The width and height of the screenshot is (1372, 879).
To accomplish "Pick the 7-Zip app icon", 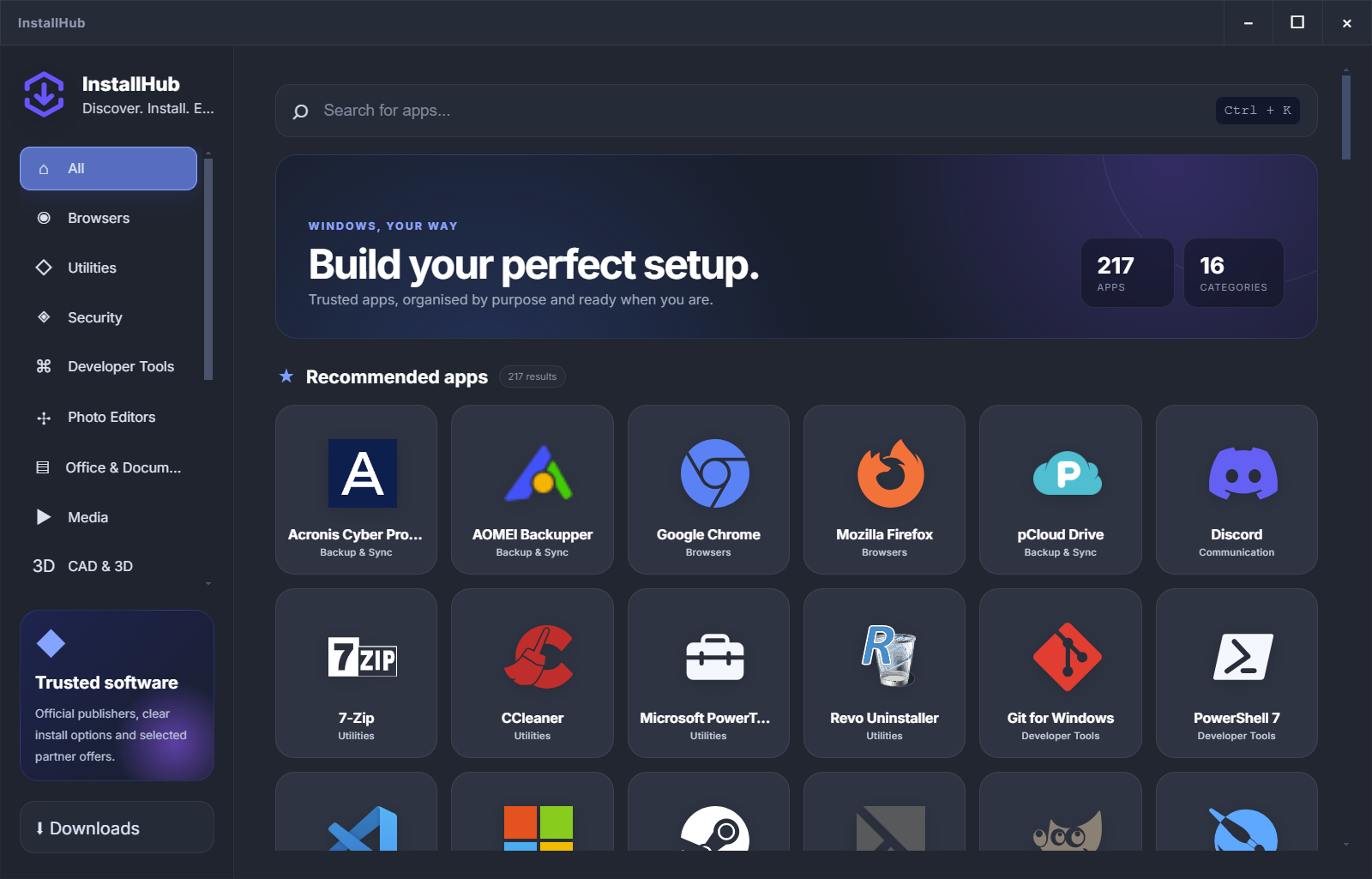I will [362, 657].
